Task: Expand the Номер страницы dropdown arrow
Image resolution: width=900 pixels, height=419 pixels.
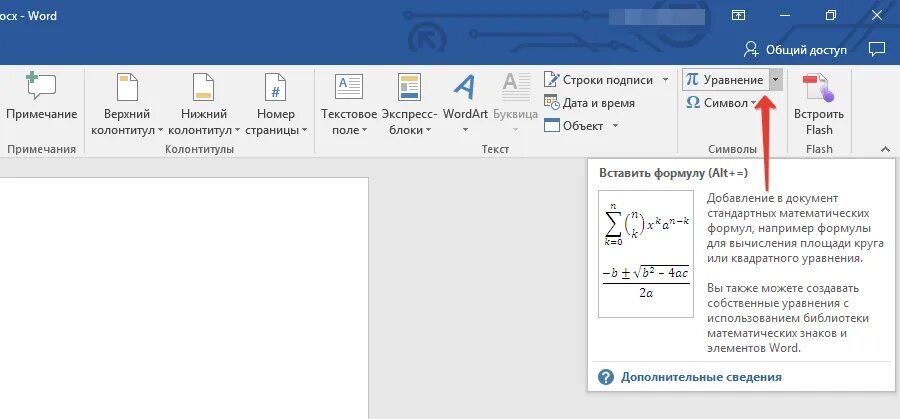Action: (x=304, y=130)
